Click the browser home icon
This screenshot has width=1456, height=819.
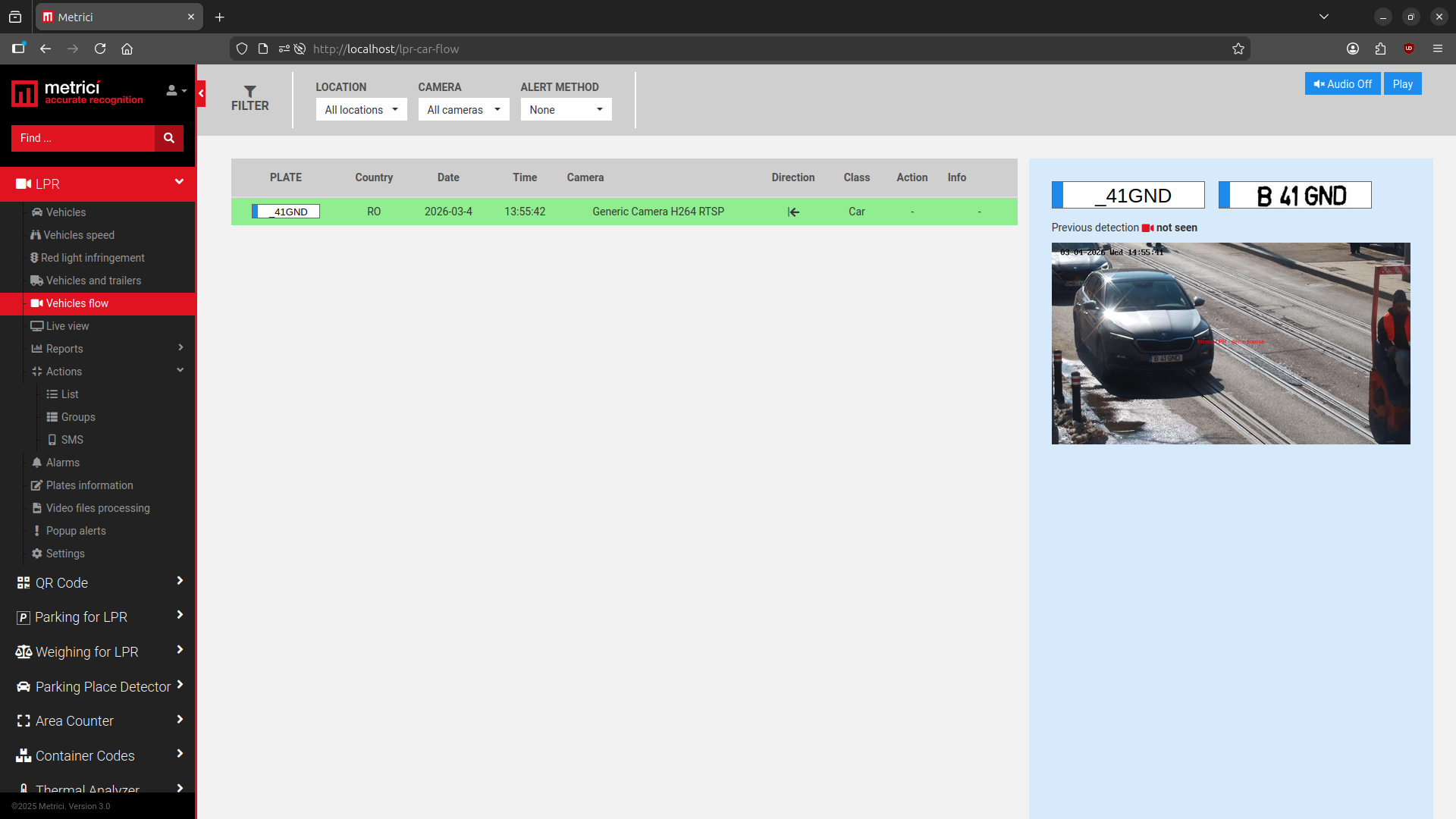tap(127, 49)
